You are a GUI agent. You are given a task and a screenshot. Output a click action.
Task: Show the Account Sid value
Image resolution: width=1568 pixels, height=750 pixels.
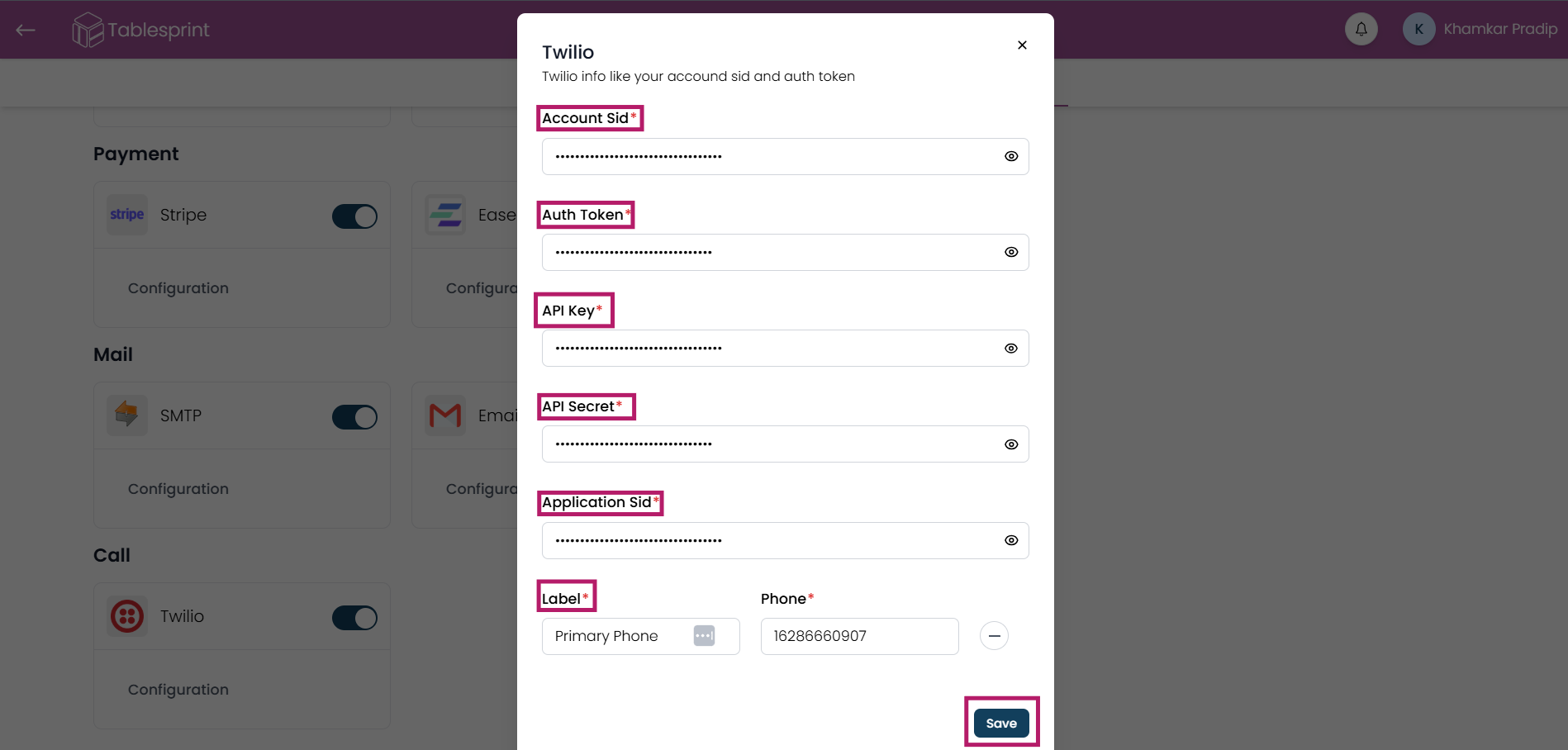(1011, 156)
